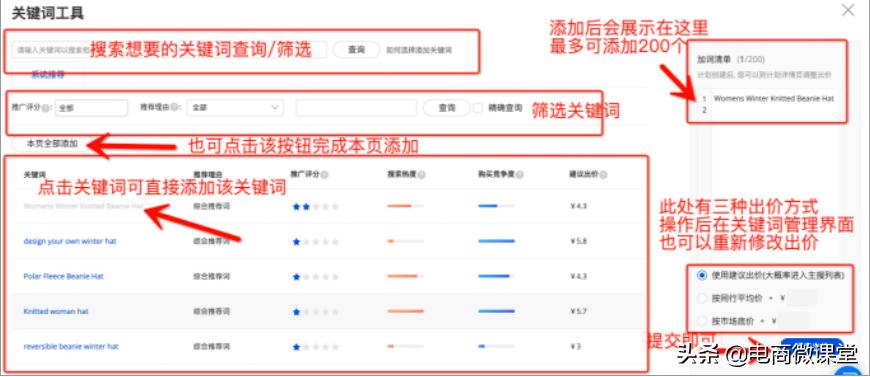The height and width of the screenshot is (377, 870).
Task: Click 综合推荐词 in the 'Knitted woman hat' row
Action: click(x=211, y=311)
